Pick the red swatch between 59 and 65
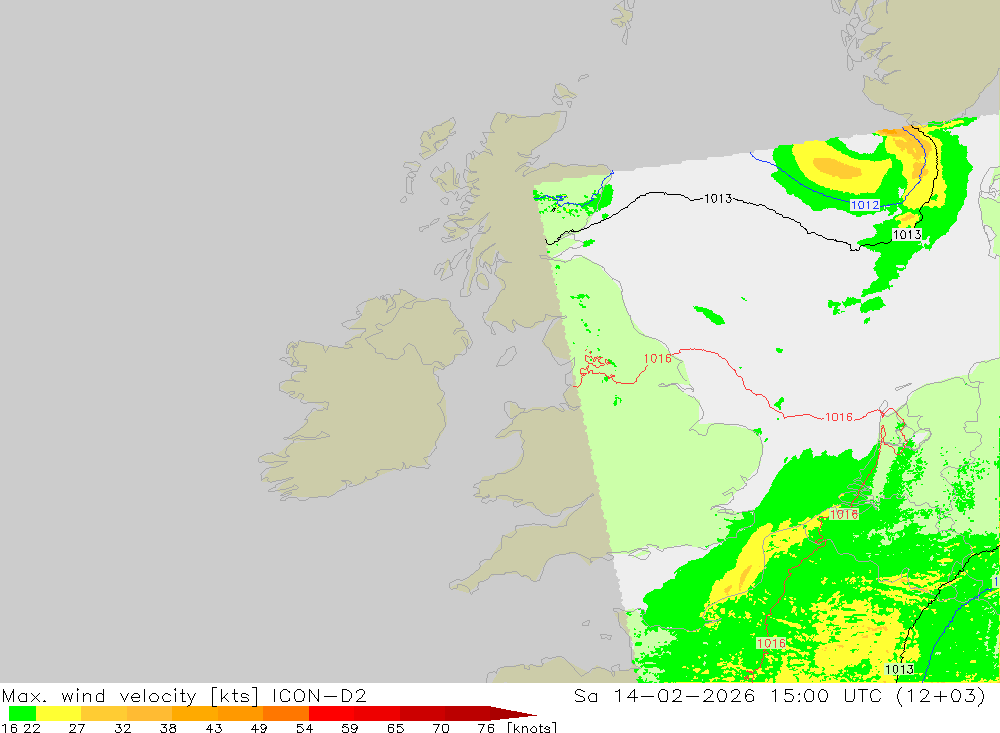The image size is (1000, 733). (x=378, y=713)
